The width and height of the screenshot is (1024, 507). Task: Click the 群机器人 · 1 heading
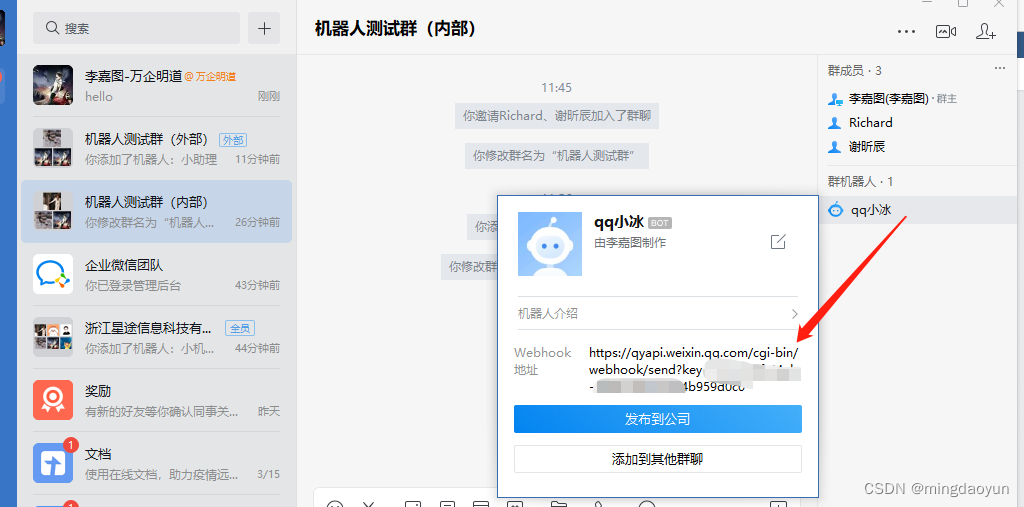pos(860,182)
